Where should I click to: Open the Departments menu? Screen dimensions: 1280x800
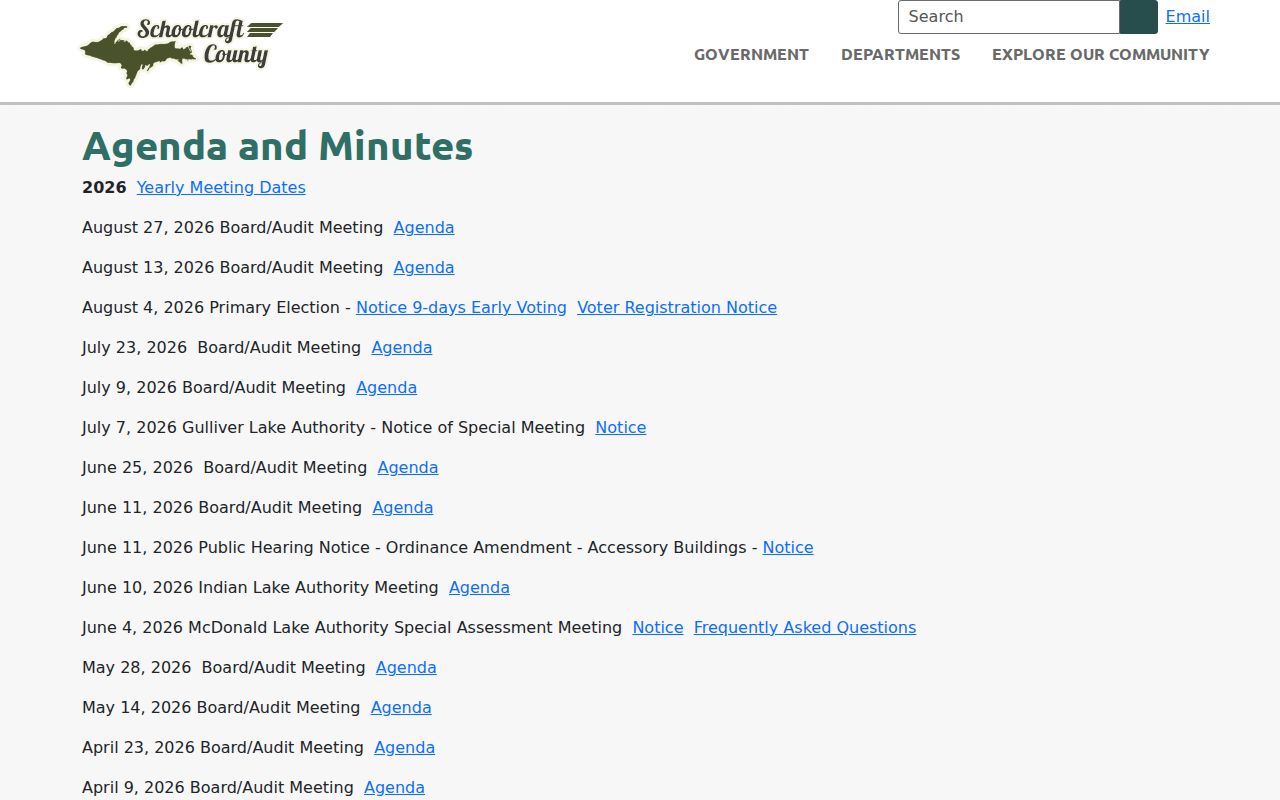point(900,55)
